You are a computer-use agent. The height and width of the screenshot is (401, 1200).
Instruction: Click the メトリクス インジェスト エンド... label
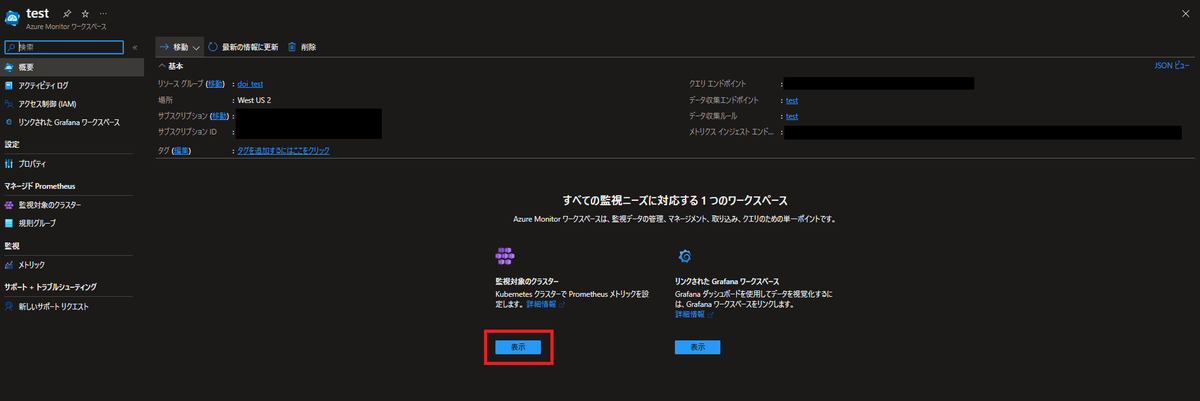731,132
